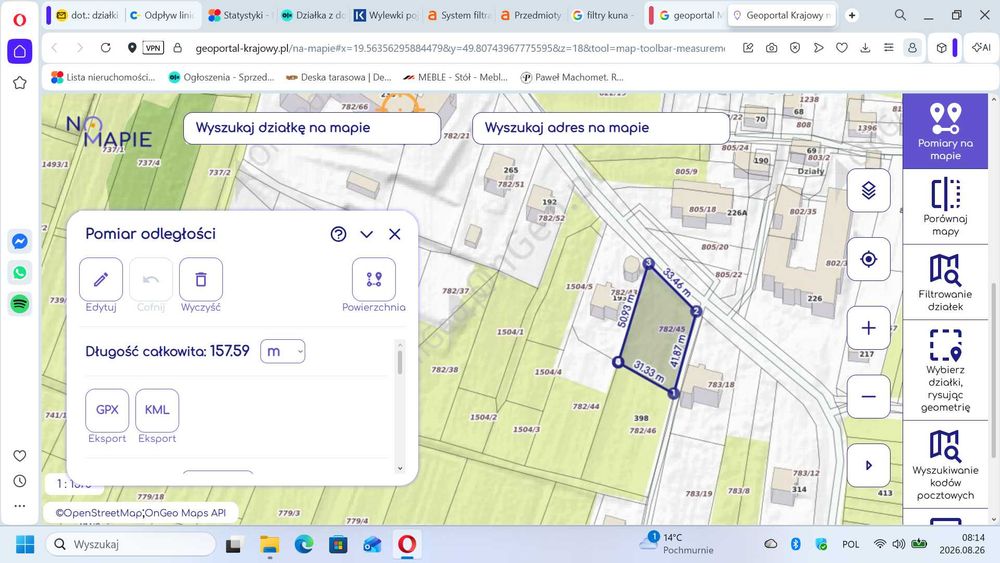Click the Edytuj pencil icon

point(101,279)
